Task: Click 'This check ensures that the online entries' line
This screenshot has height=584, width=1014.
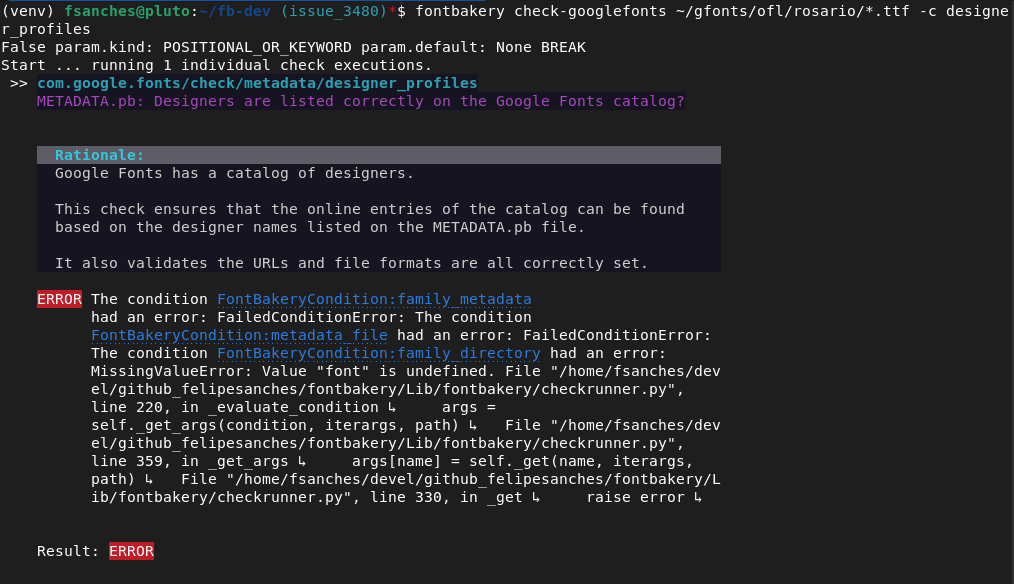Action: tap(369, 210)
